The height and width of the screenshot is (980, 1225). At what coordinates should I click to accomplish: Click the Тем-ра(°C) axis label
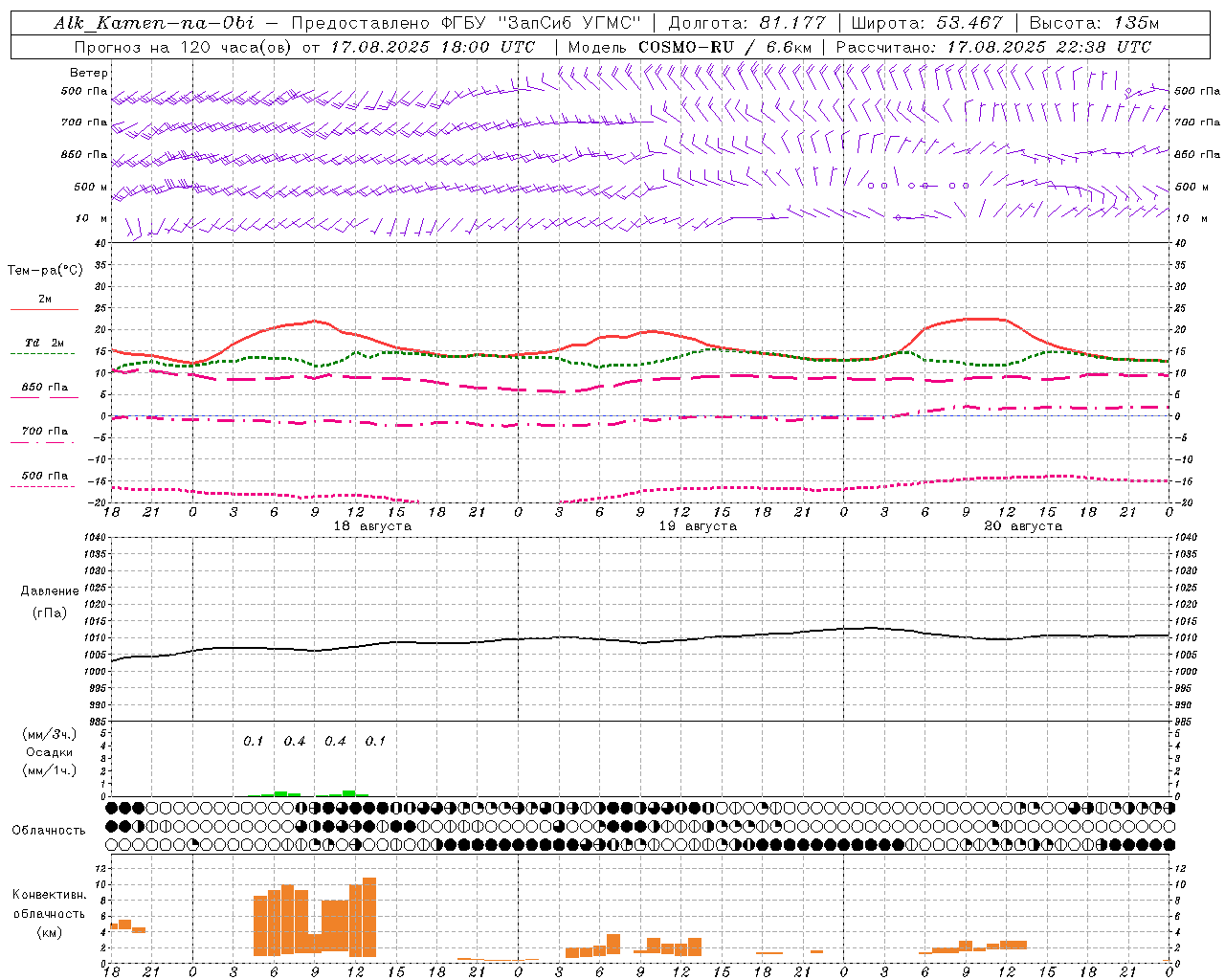coord(45,270)
